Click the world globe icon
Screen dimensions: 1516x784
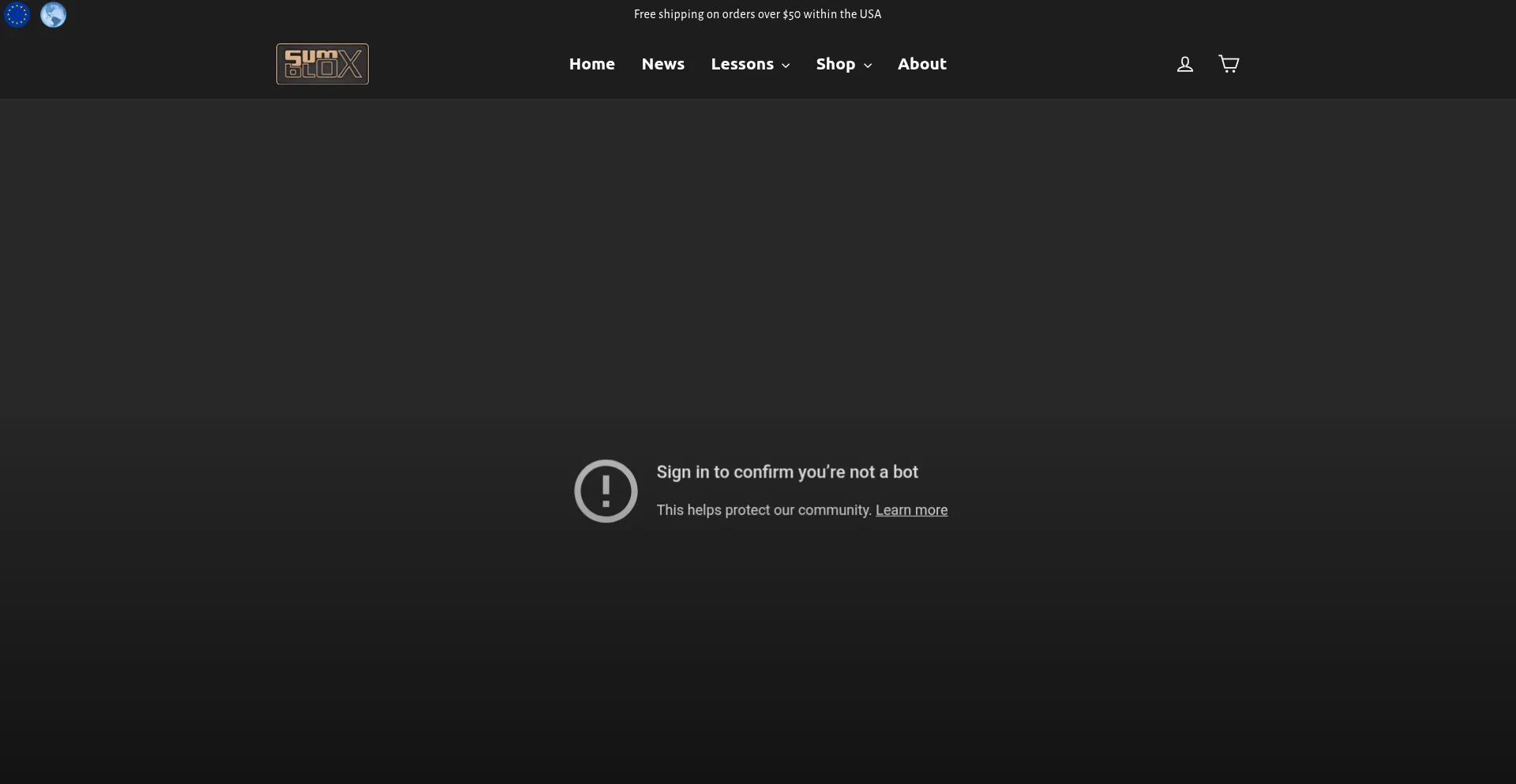(x=53, y=14)
